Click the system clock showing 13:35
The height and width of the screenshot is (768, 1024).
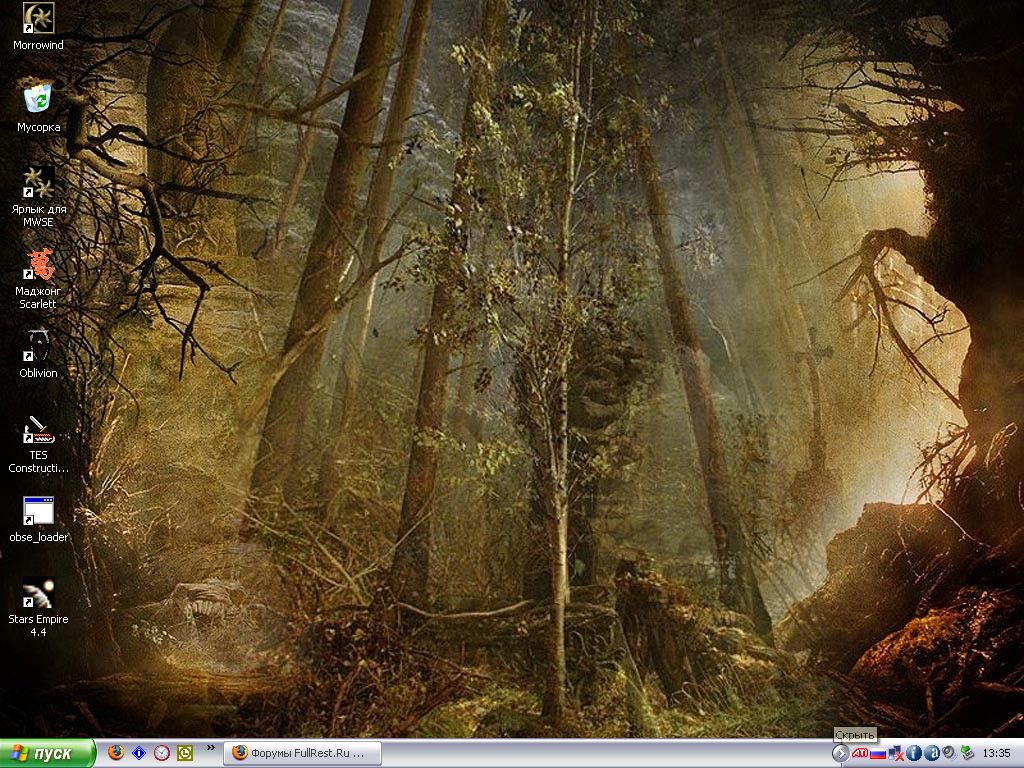coord(996,753)
